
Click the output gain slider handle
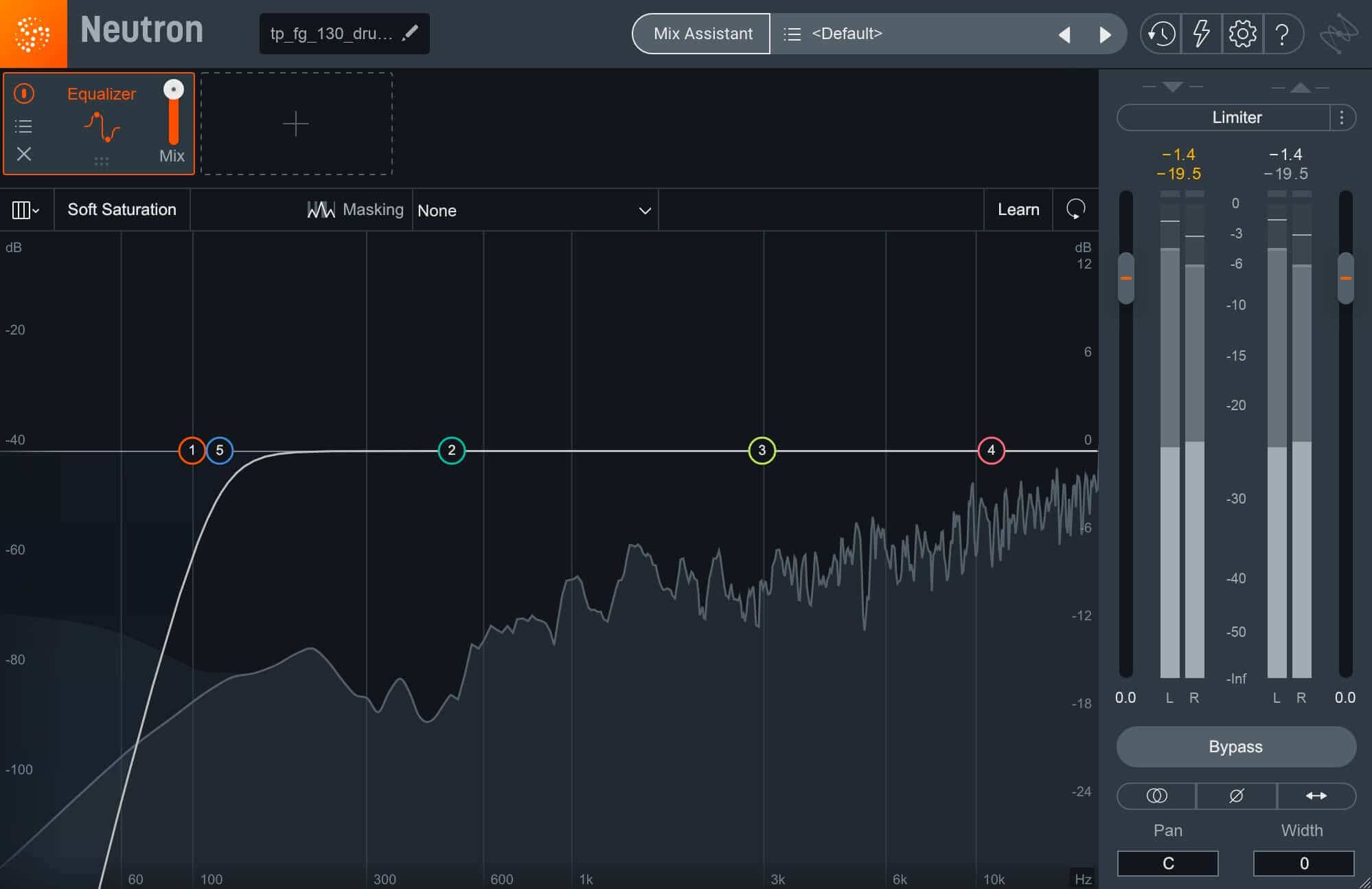pos(1346,278)
